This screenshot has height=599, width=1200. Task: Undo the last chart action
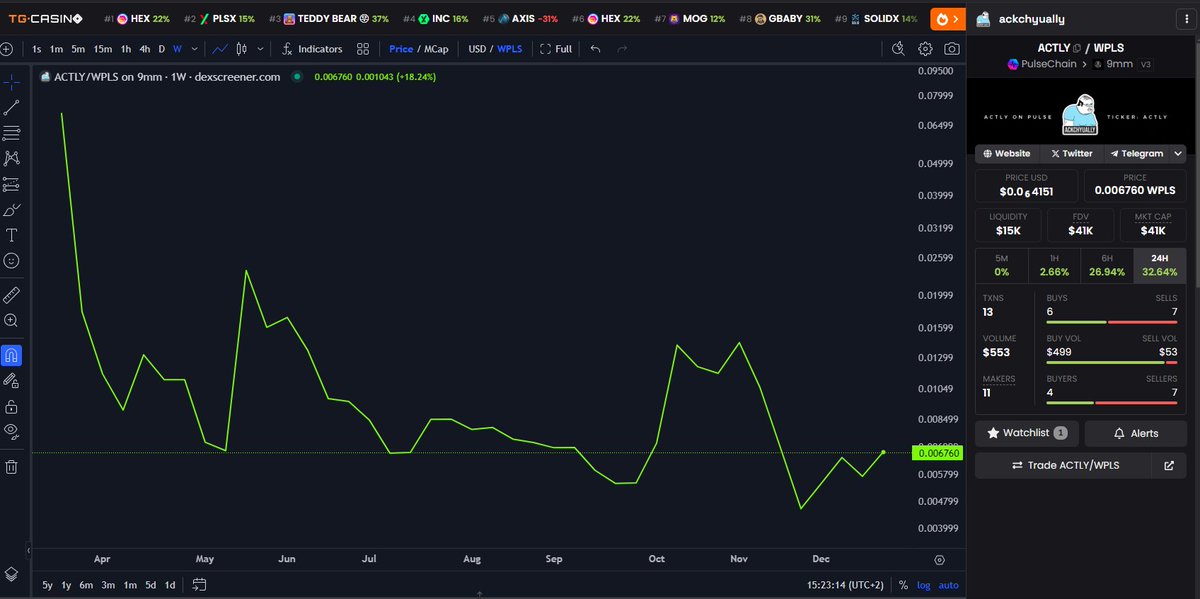(595, 49)
